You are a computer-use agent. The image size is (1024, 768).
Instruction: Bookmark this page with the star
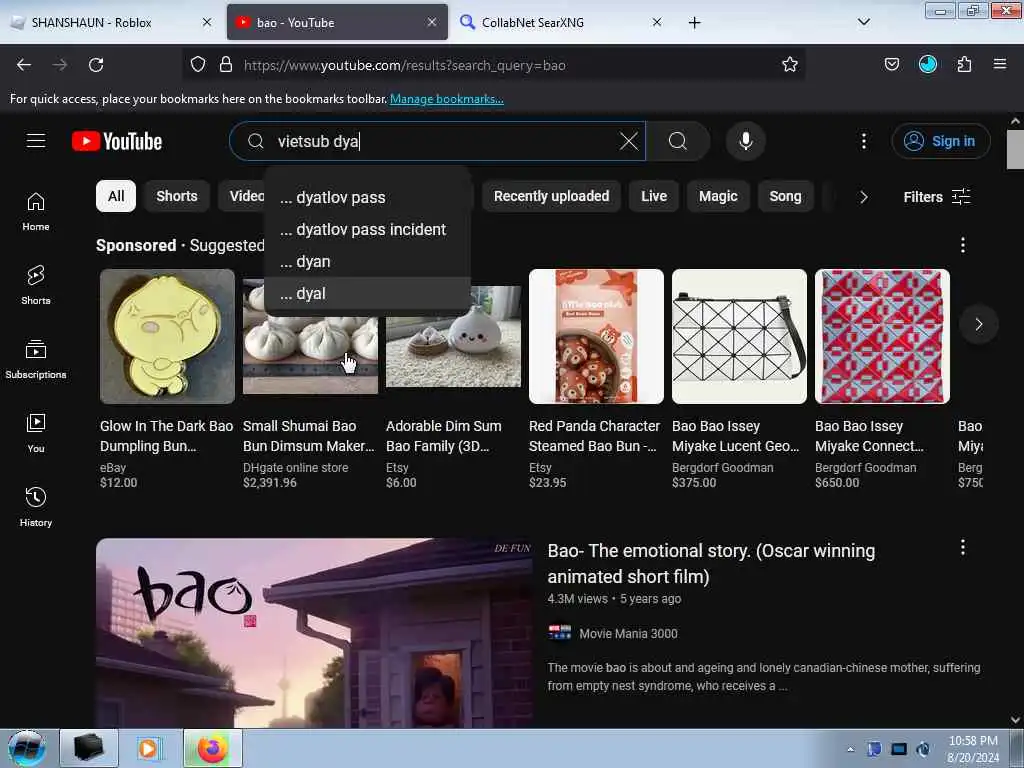(x=790, y=65)
